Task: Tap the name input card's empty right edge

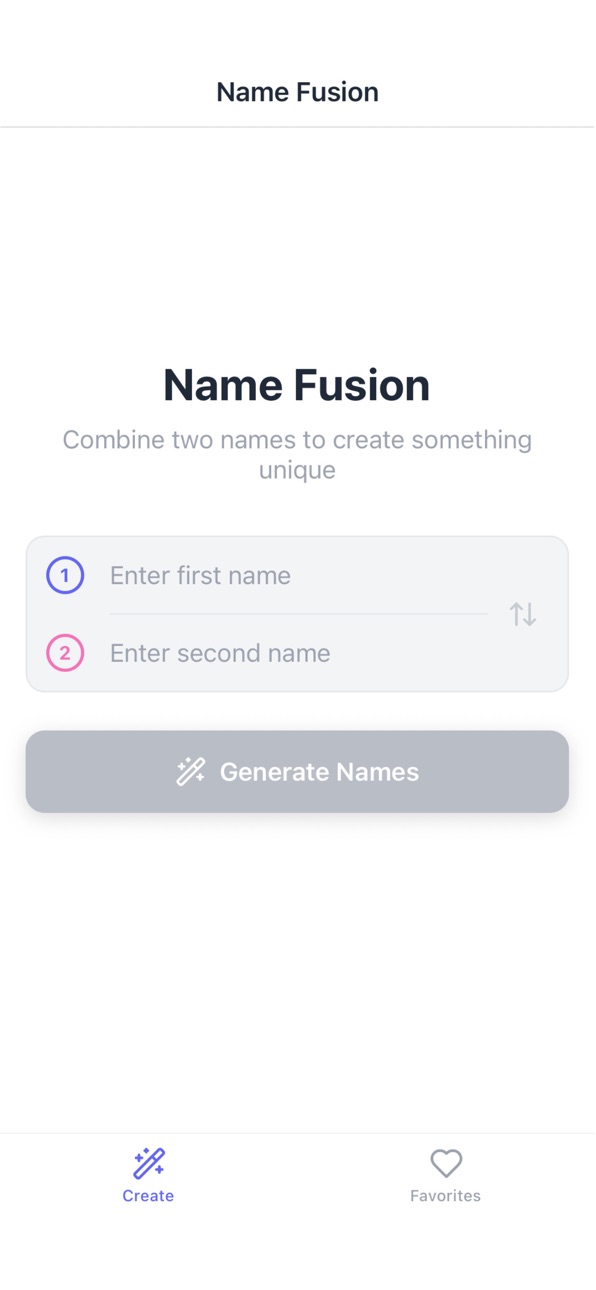Action: pos(555,614)
